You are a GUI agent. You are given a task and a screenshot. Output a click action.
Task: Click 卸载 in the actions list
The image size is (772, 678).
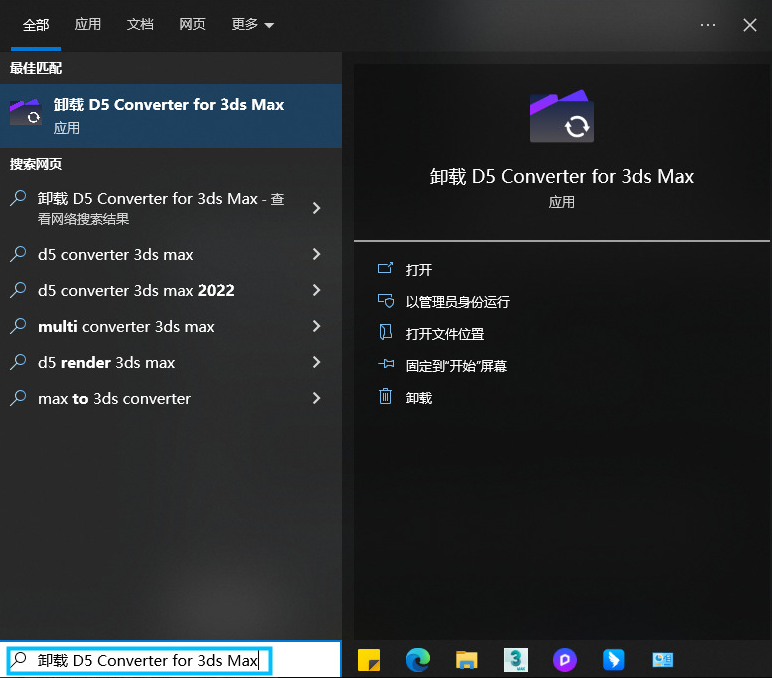(418, 398)
